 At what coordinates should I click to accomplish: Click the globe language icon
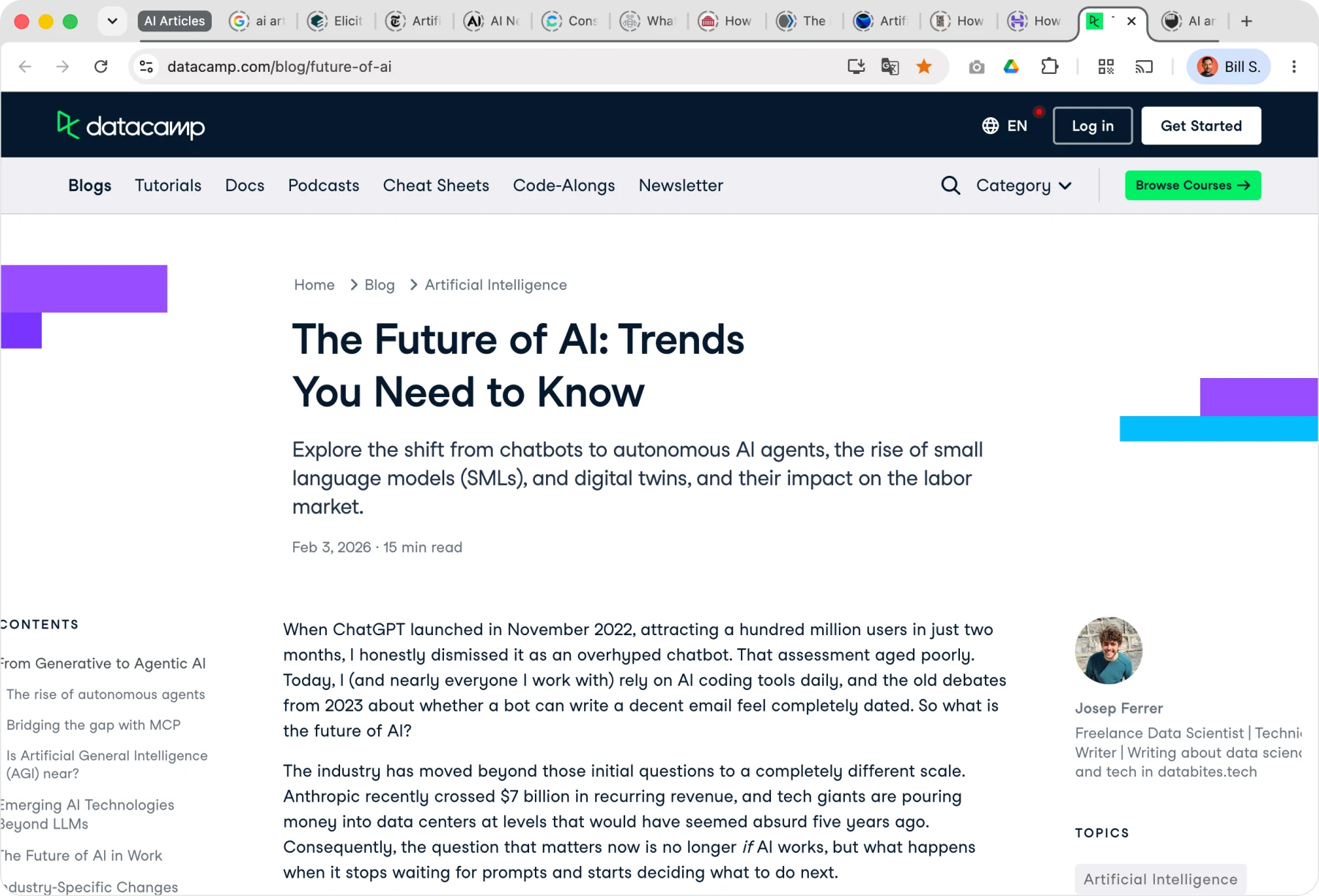pos(990,126)
